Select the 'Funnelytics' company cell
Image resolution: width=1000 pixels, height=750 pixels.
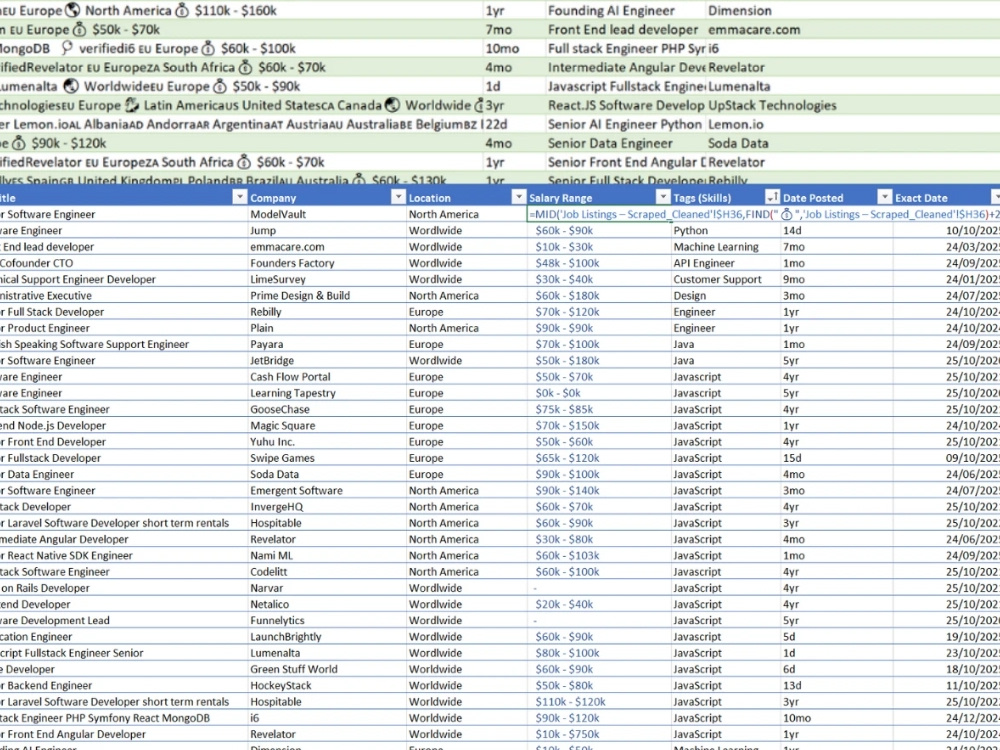point(327,621)
